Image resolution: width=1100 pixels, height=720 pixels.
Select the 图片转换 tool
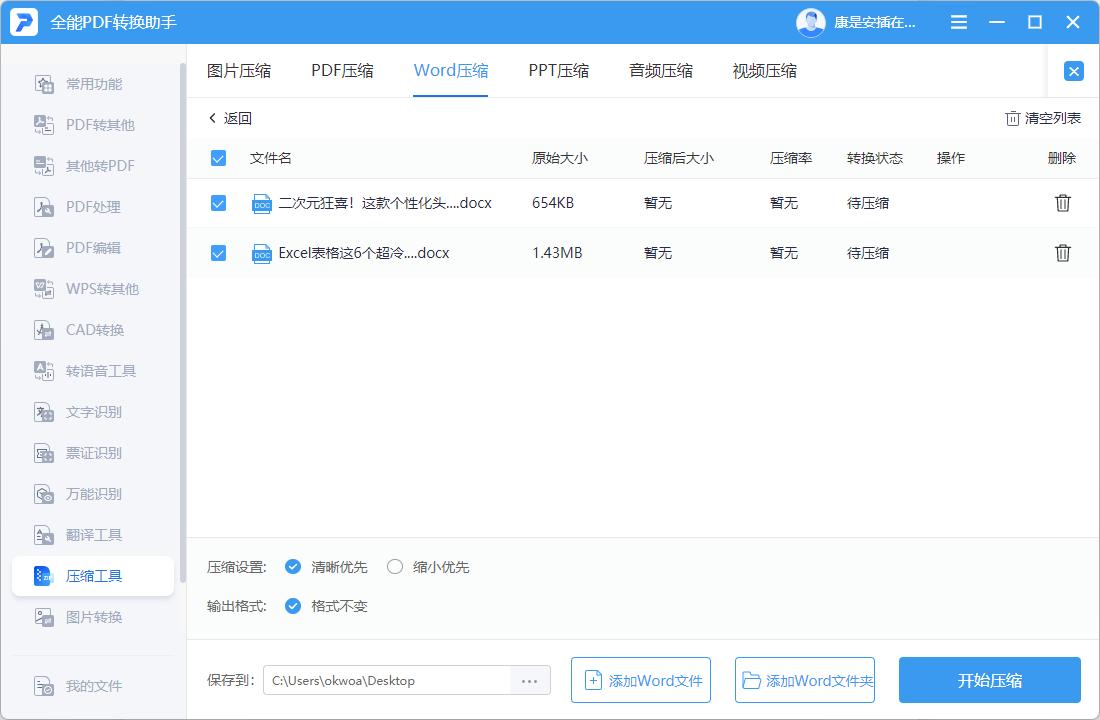tap(85, 616)
